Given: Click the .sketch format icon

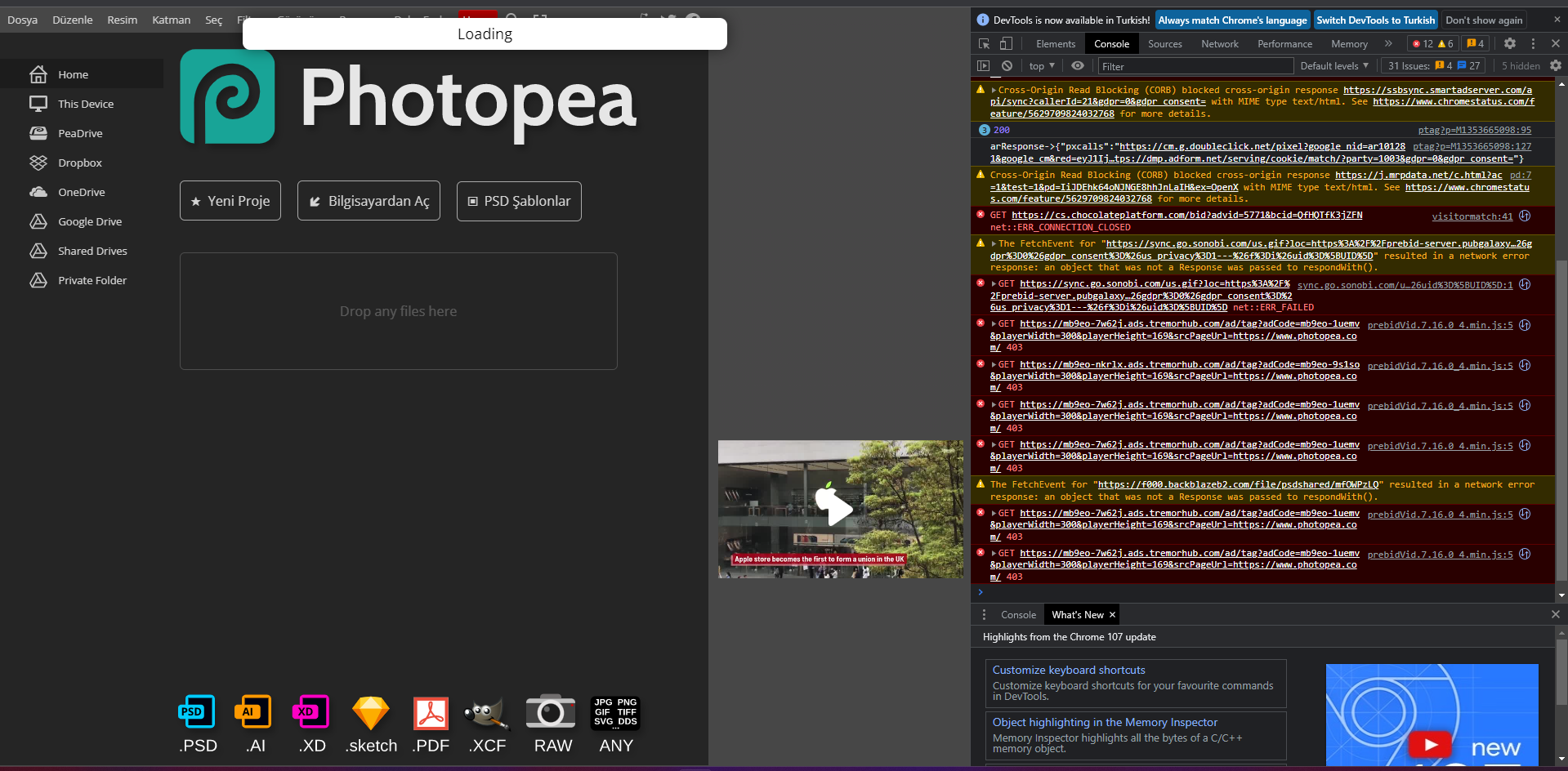Looking at the screenshot, I should click(370, 712).
